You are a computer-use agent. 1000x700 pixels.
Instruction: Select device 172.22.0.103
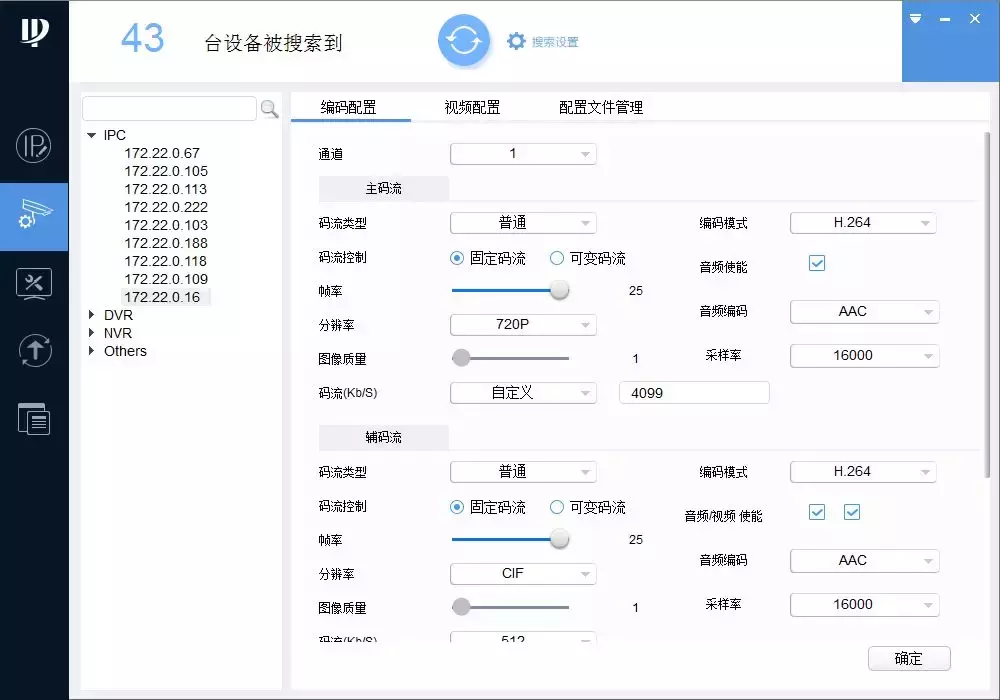click(x=166, y=225)
